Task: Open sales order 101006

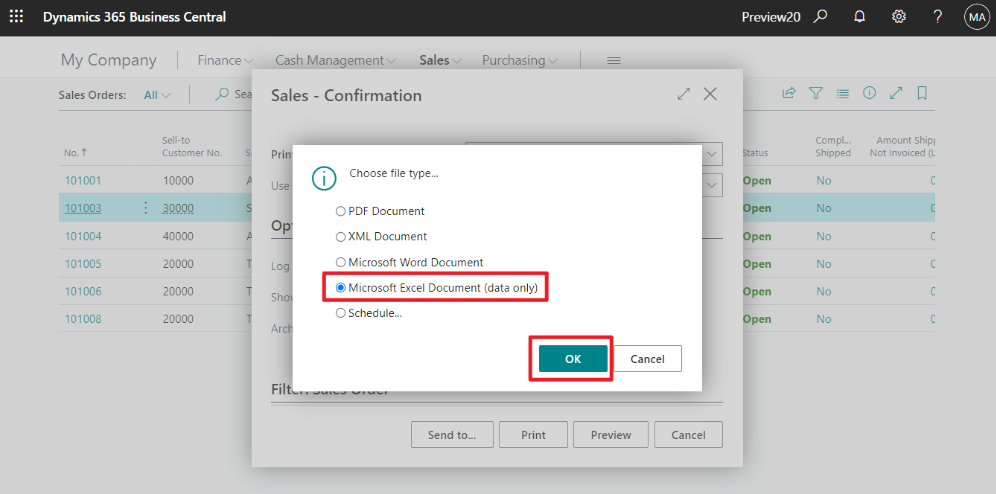Action: click(x=83, y=291)
